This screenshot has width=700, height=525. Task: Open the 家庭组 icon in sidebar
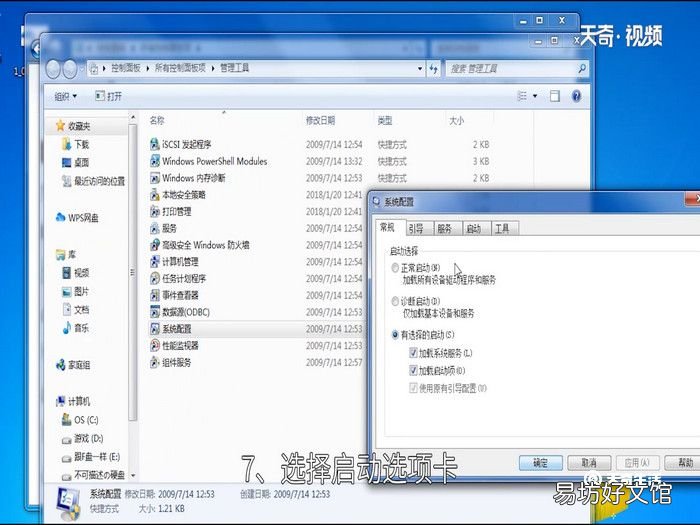pyautogui.click(x=60, y=365)
